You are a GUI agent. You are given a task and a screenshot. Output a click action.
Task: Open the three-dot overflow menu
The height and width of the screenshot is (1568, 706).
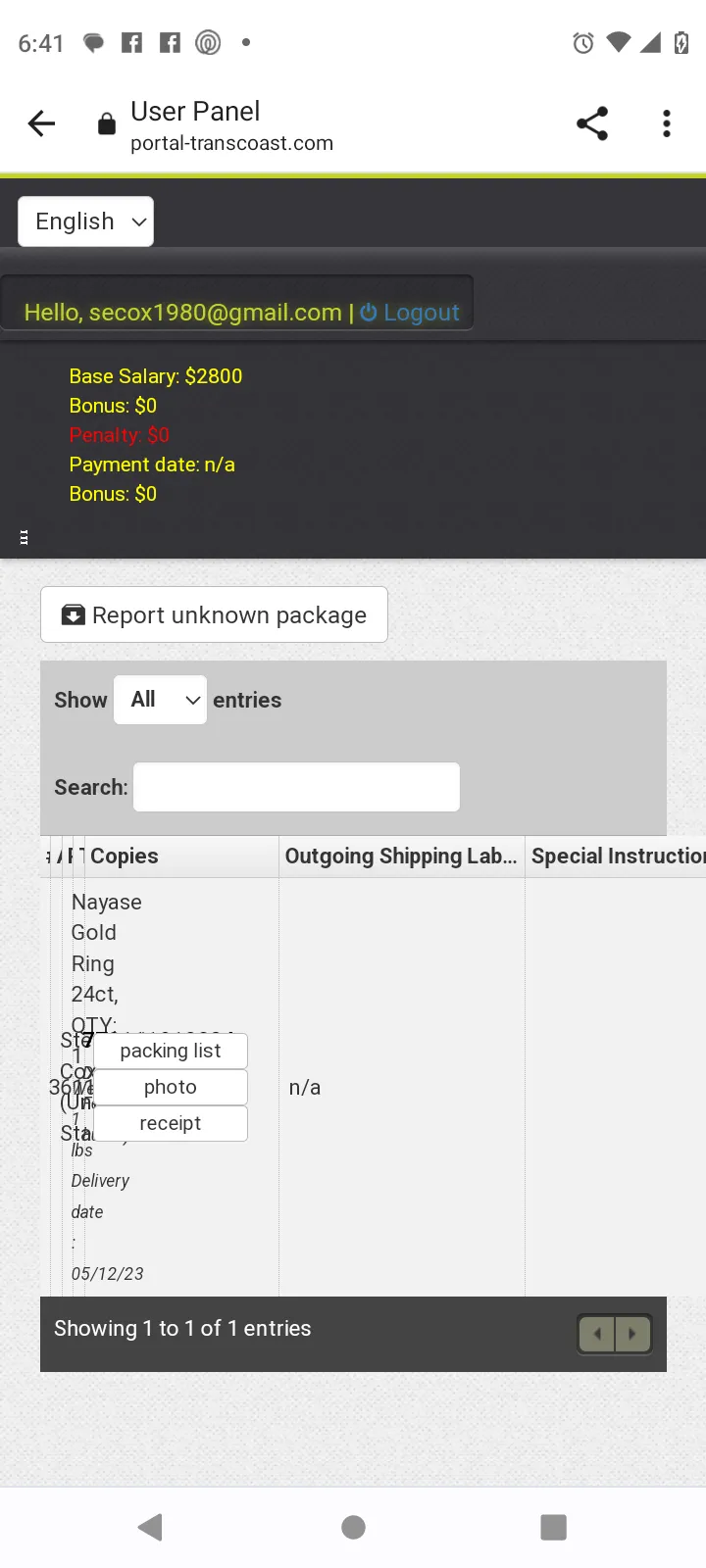(667, 123)
